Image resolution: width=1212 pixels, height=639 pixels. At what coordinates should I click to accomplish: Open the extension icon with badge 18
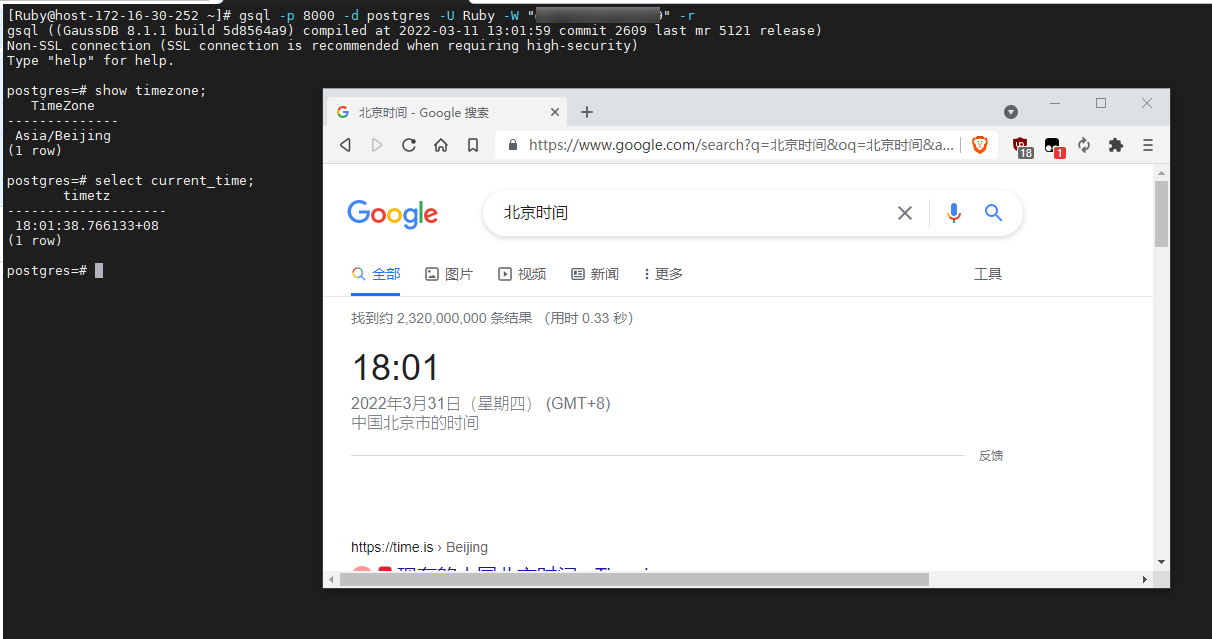(1021, 146)
